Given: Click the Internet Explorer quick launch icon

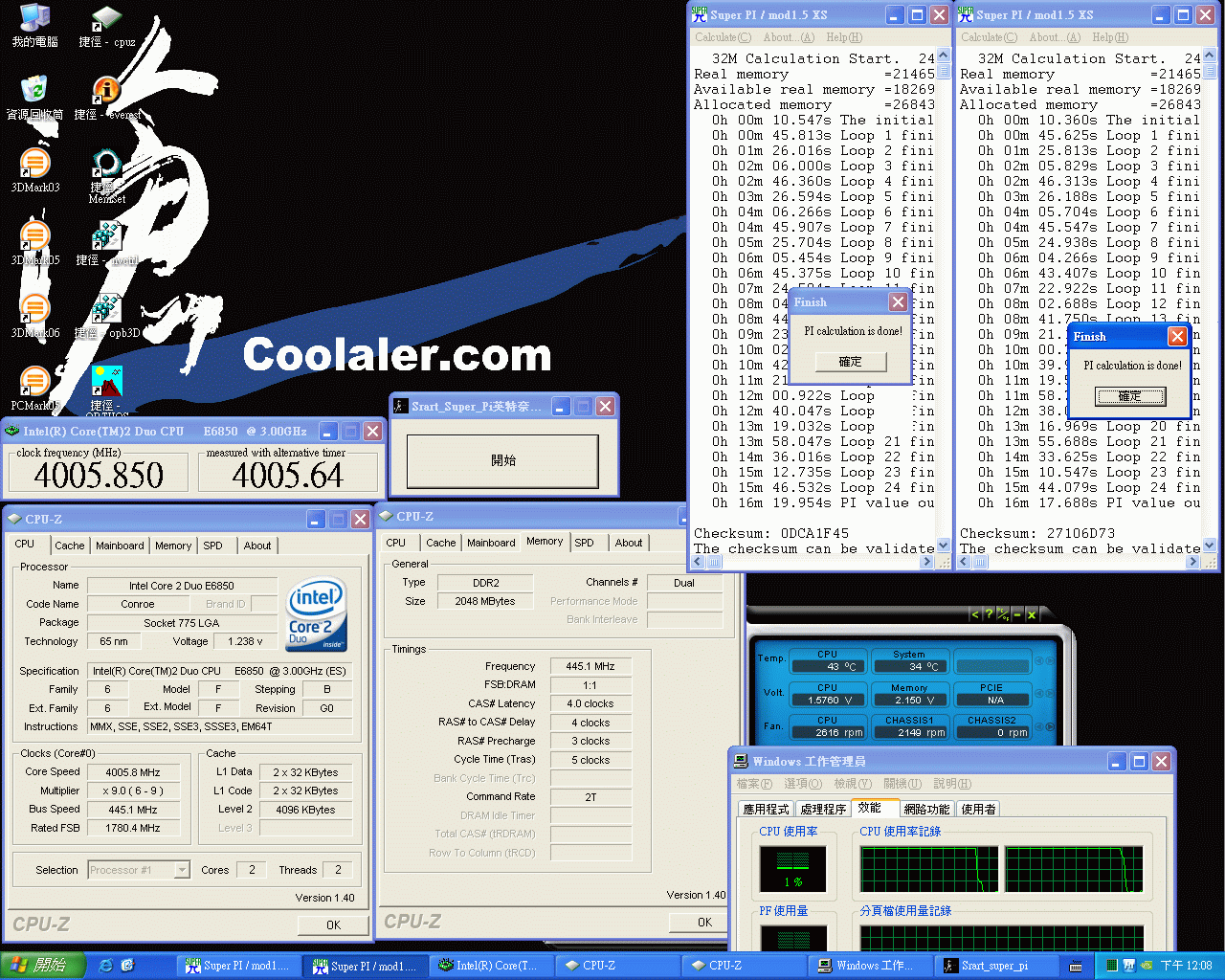Looking at the screenshot, I should 105,966.
